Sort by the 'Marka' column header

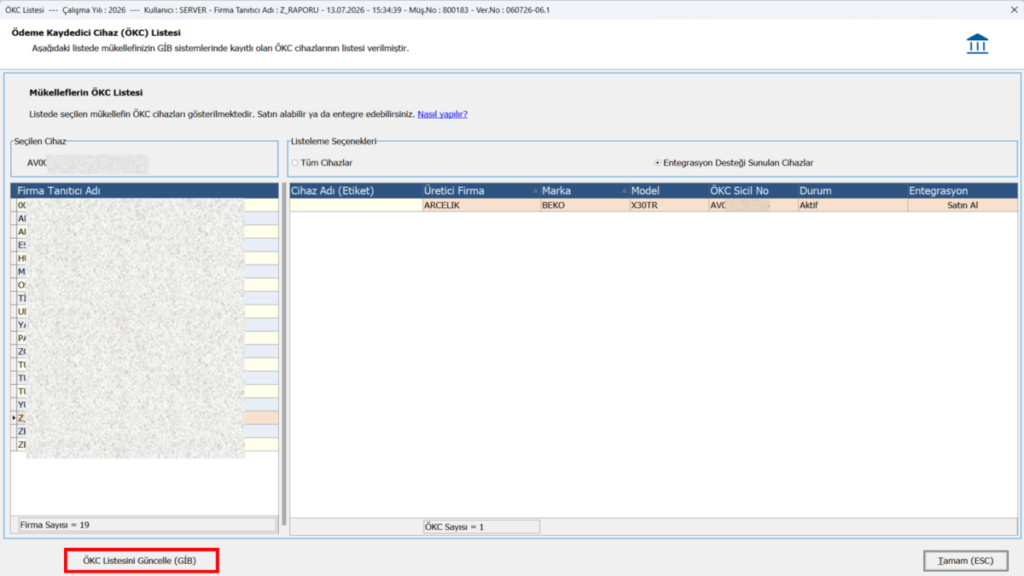point(584,191)
